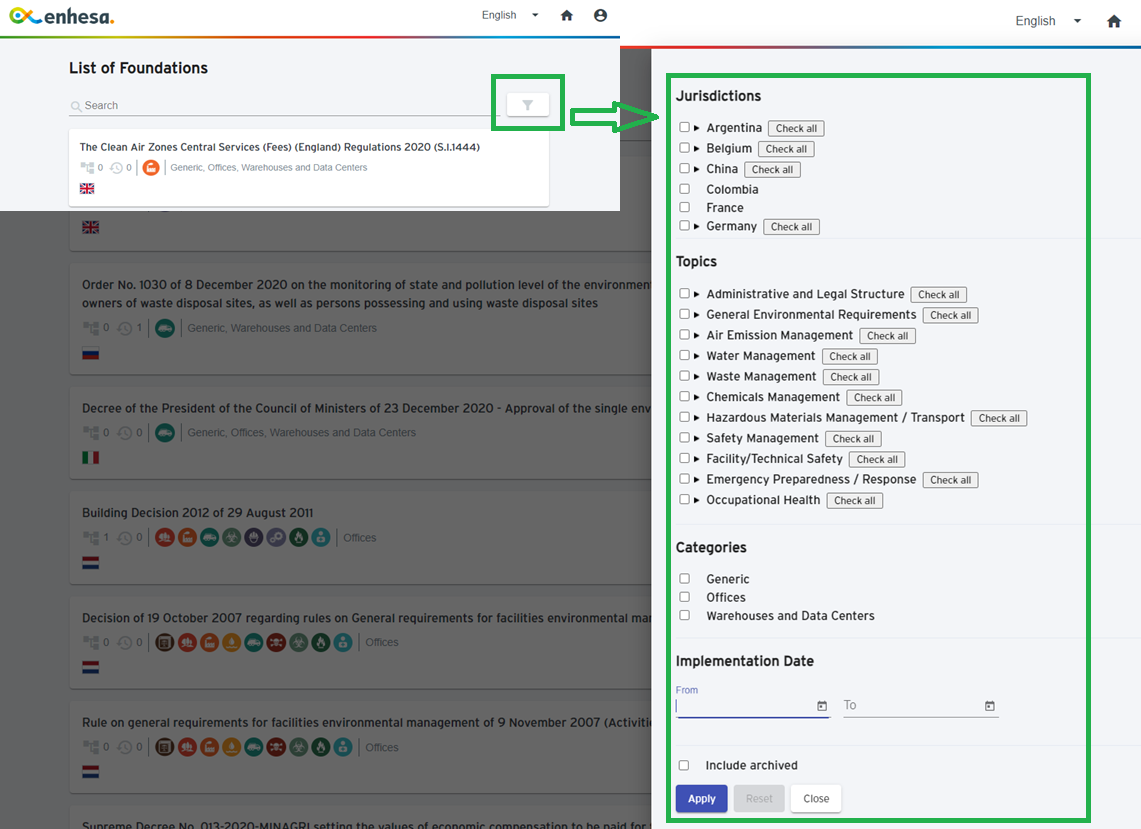Image resolution: width=1141 pixels, height=829 pixels.
Task: Click Check all next to Argentina
Action: 796,128
